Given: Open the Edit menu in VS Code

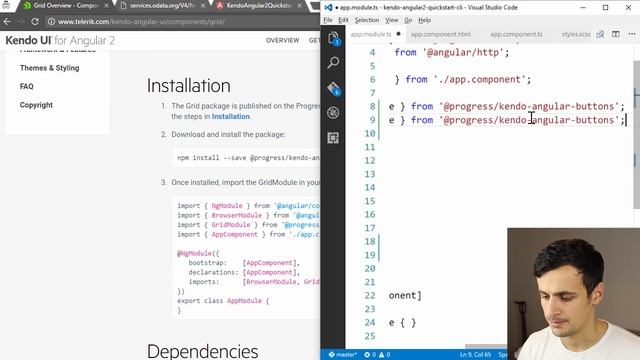Looking at the screenshot, I should [x=343, y=20].
